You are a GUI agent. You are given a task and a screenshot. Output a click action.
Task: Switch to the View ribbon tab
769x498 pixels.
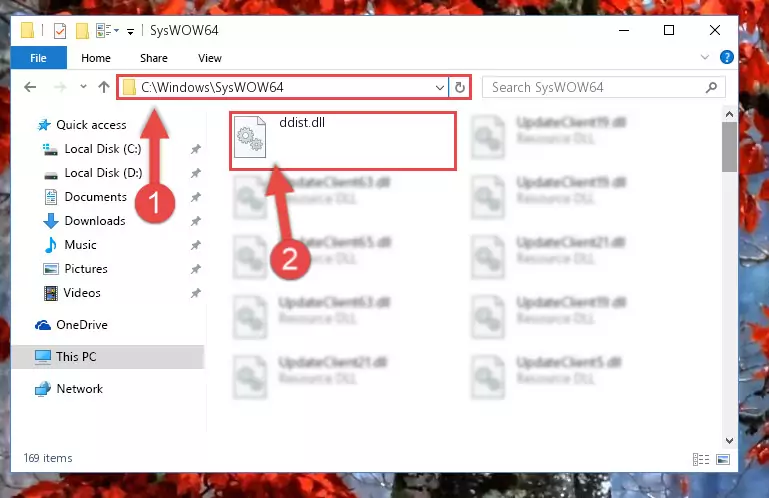209,58
